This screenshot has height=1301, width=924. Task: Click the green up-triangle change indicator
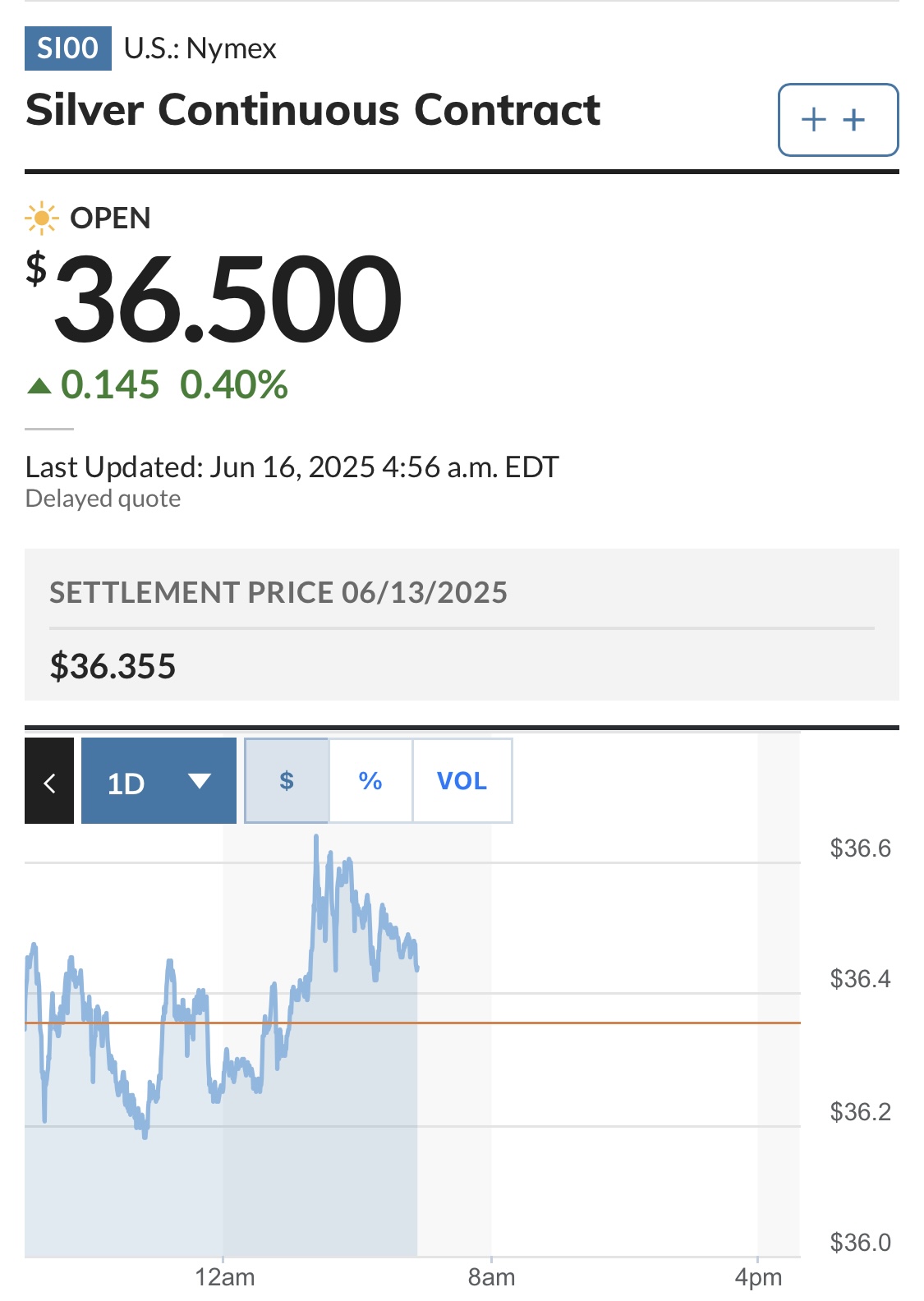coord(39,385)
